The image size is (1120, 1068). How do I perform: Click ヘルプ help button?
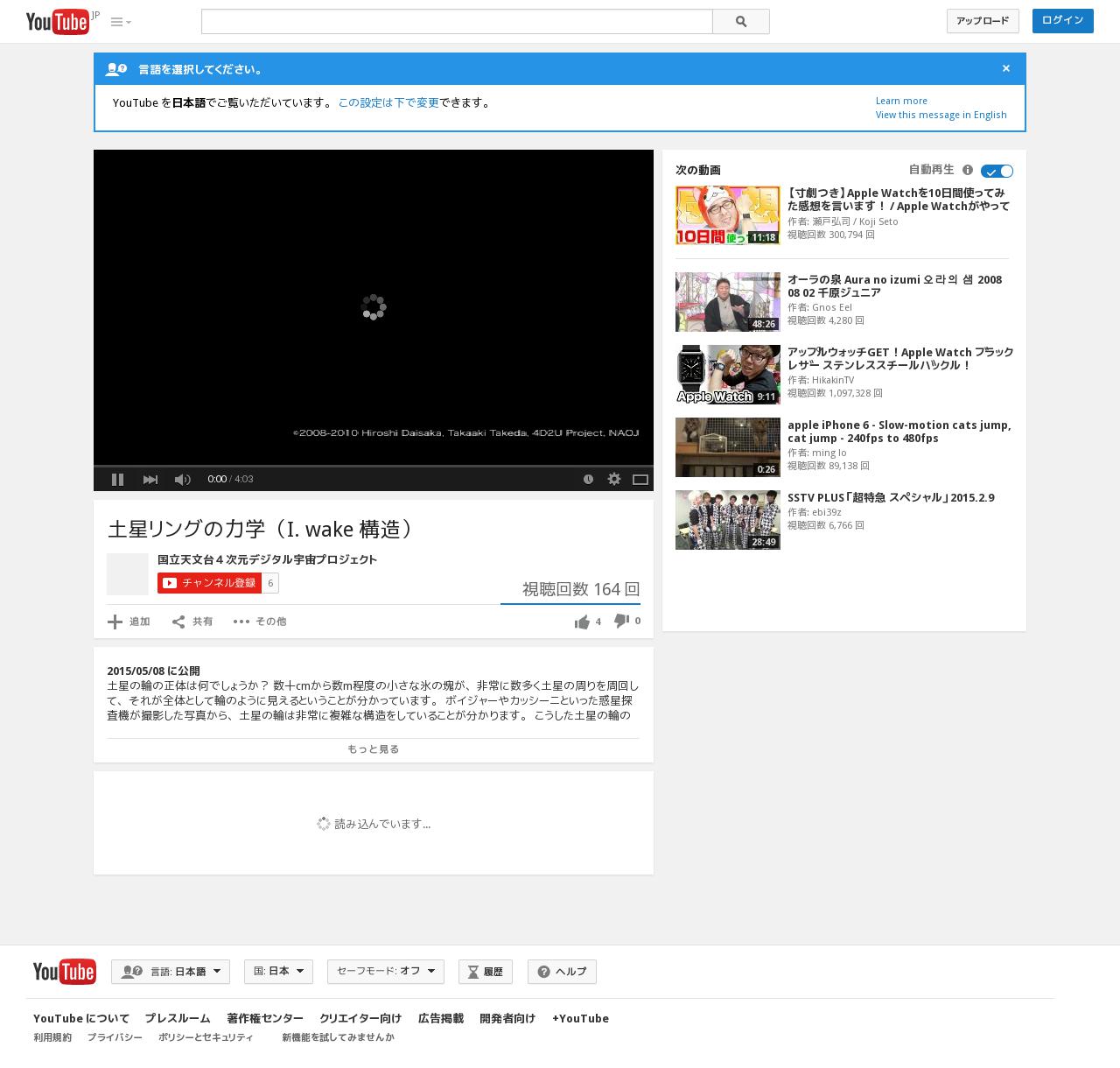562,972
